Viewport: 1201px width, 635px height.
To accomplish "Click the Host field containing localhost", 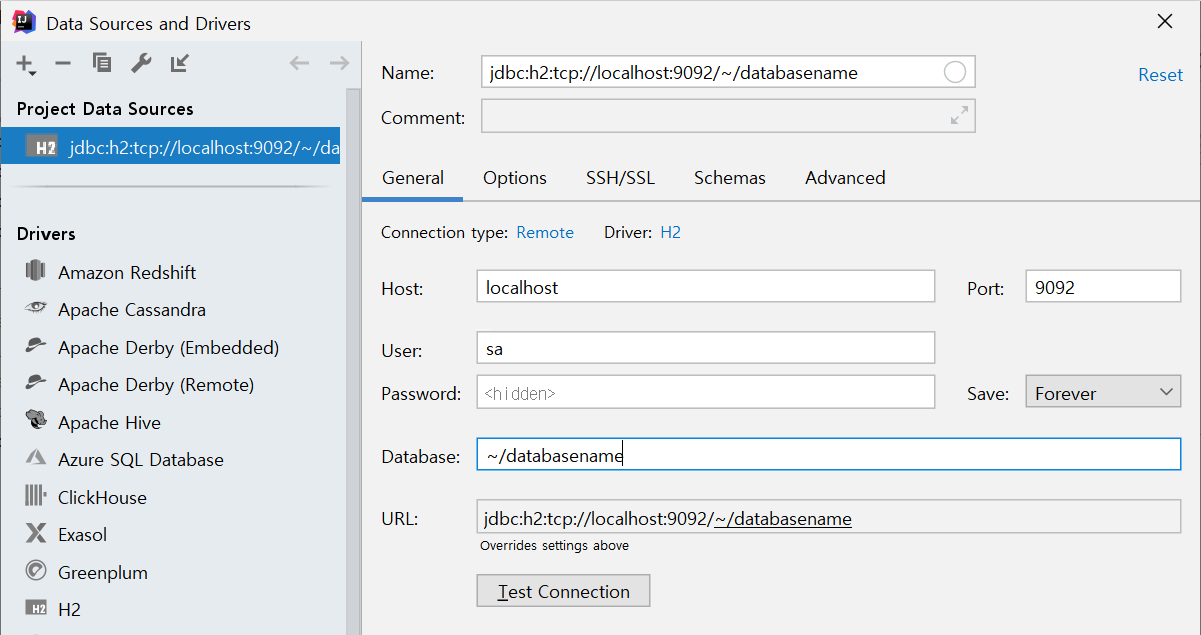I will pyautogui.click(x=706, y=287).
